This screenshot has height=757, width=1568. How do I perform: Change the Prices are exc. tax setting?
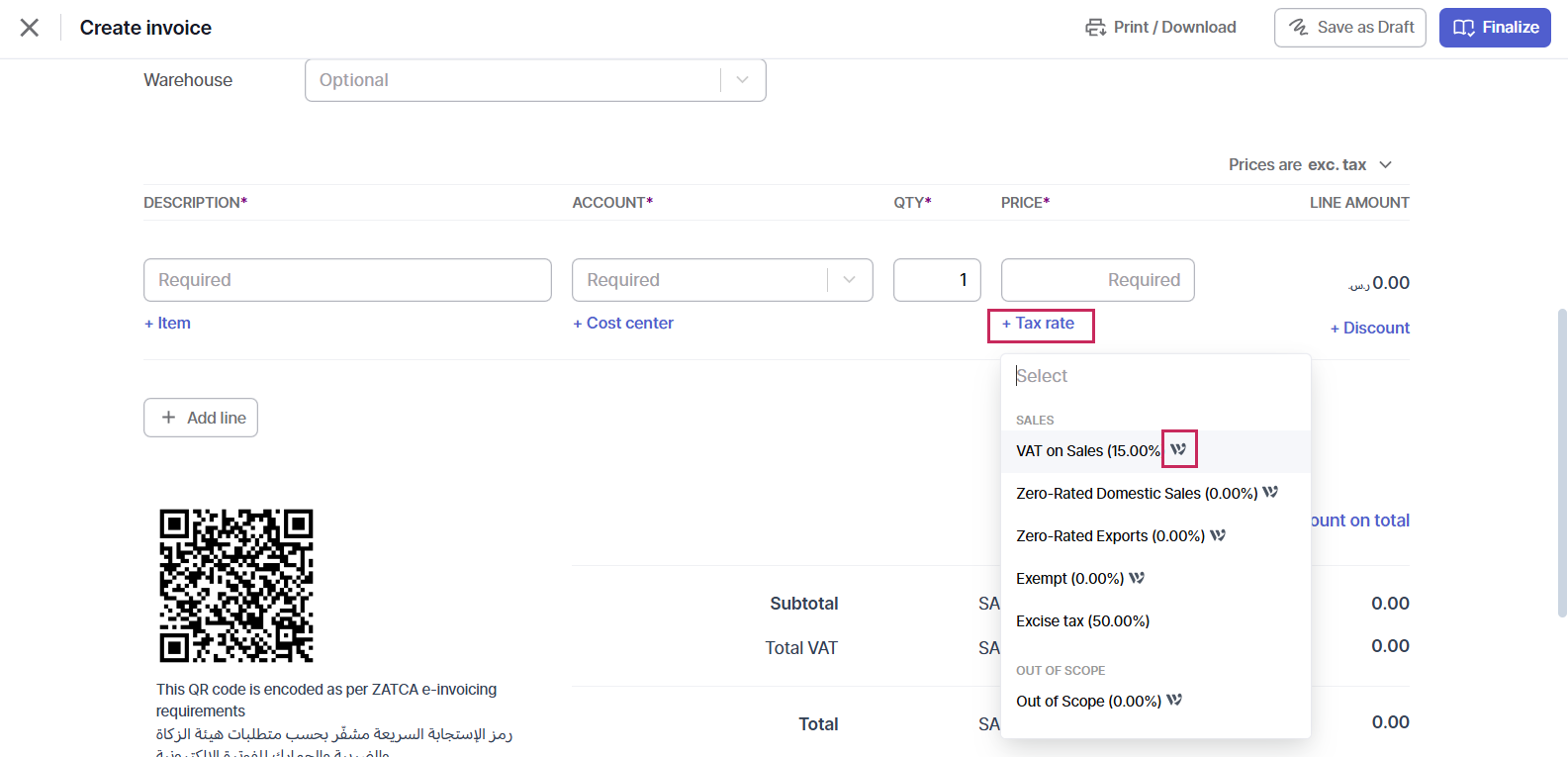(1311, 164)
